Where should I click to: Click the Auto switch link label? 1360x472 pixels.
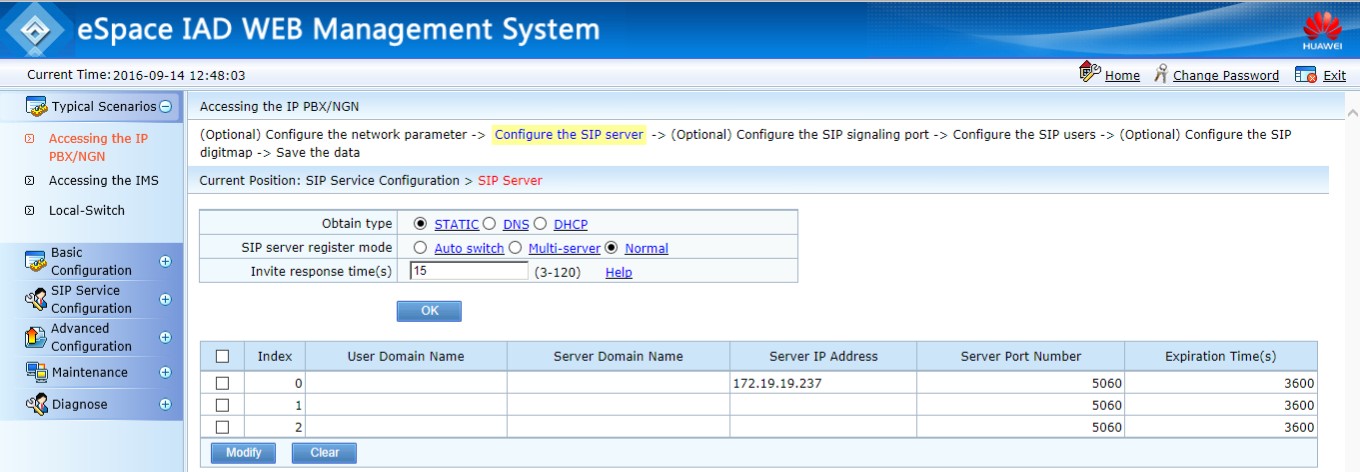coord(469,248)
